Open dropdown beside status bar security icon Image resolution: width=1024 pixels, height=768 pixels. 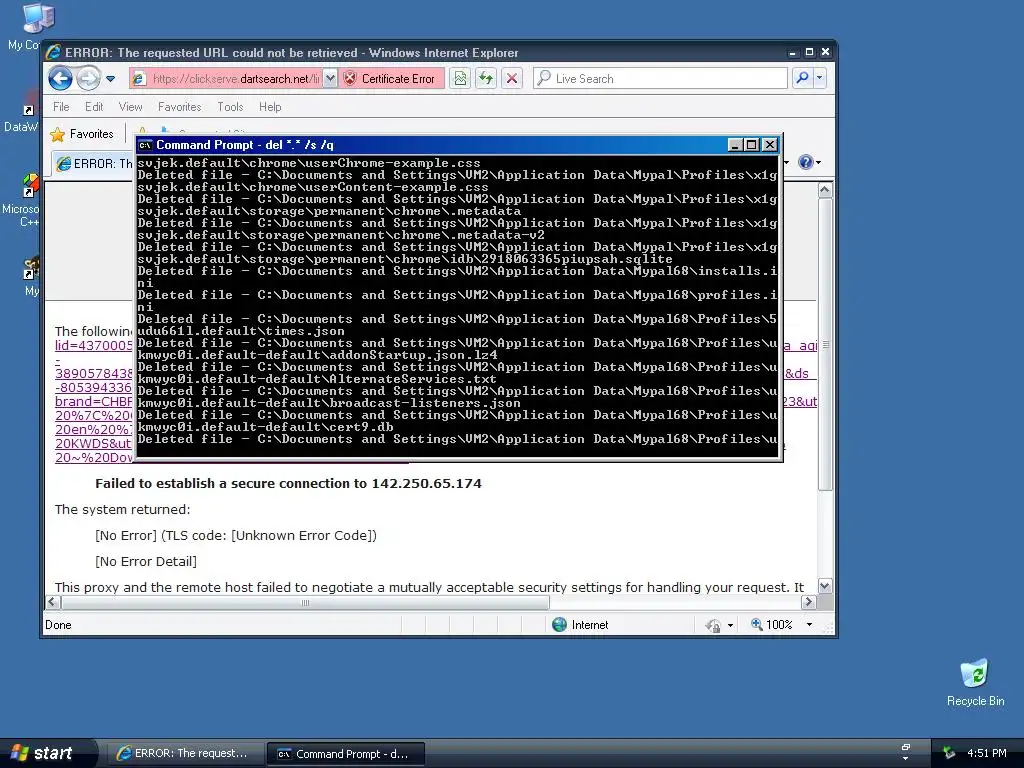point(730,626)
